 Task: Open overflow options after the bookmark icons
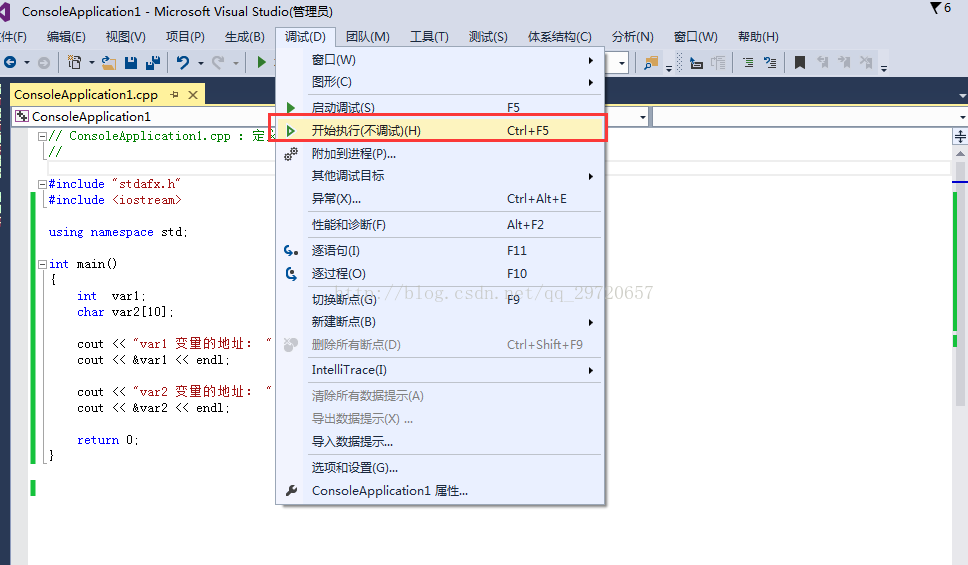(884, 68)
